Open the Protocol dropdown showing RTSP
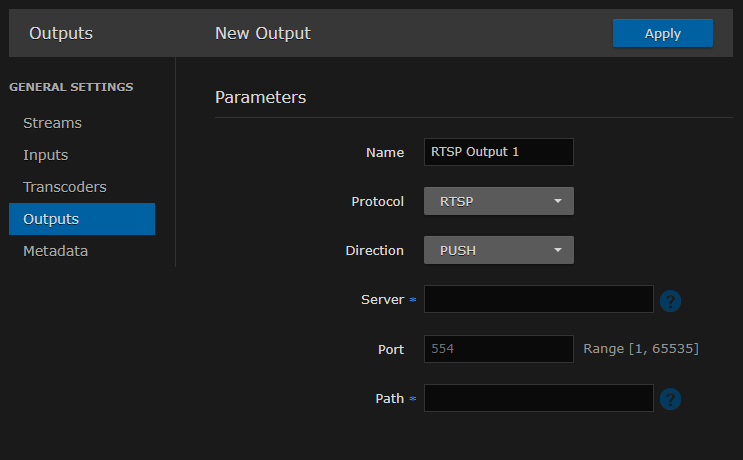Screen dimensions: 743x460 pos(499,201)
